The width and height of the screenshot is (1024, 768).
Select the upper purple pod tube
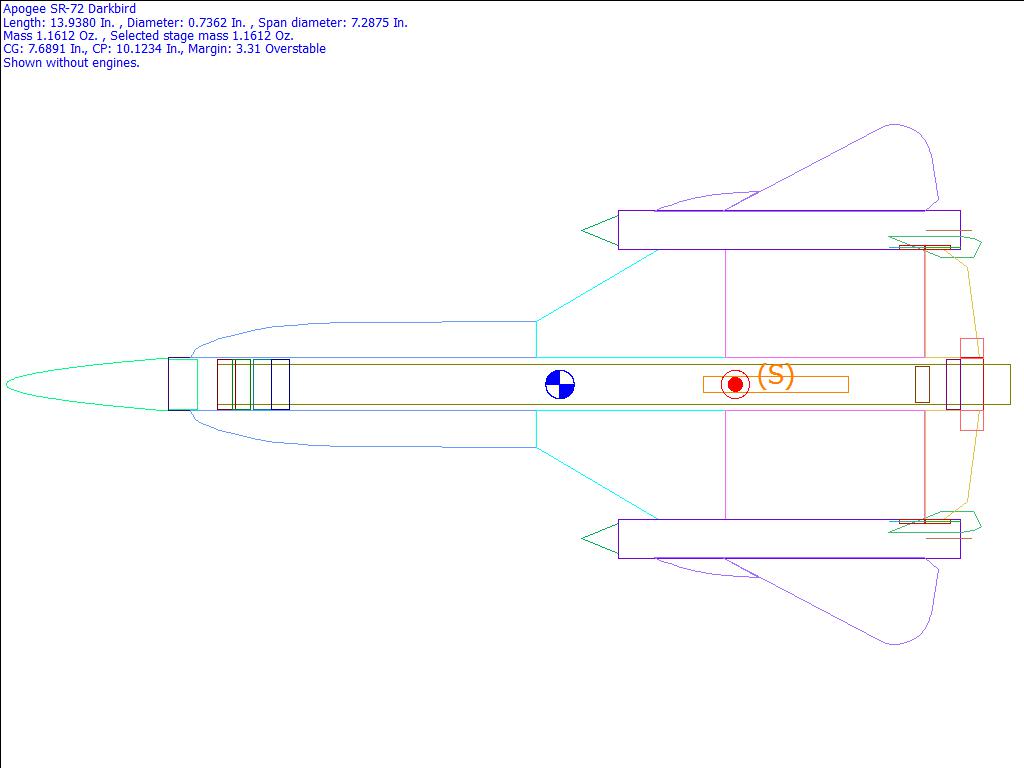click(788, 230)
